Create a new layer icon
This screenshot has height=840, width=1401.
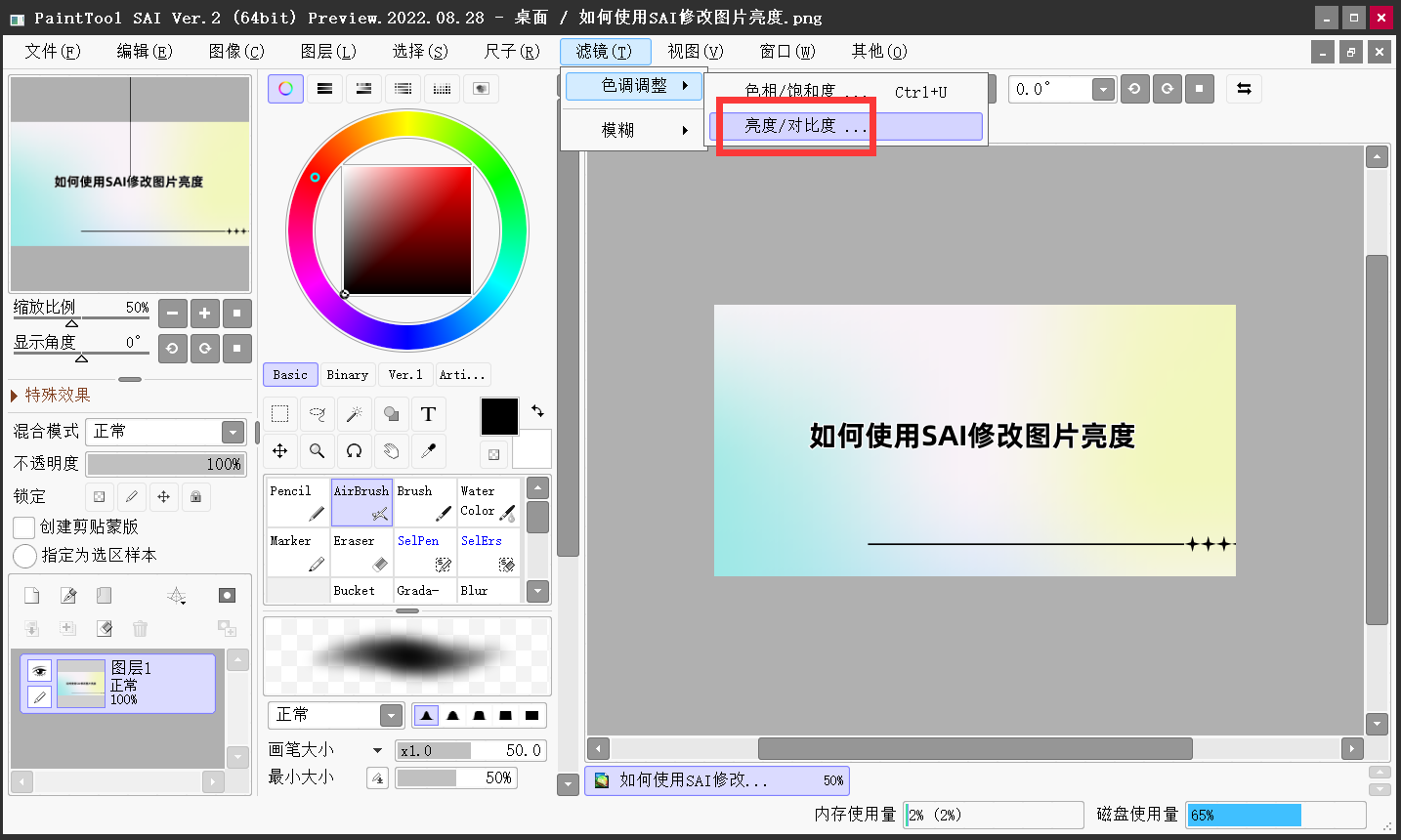(31, 596)
